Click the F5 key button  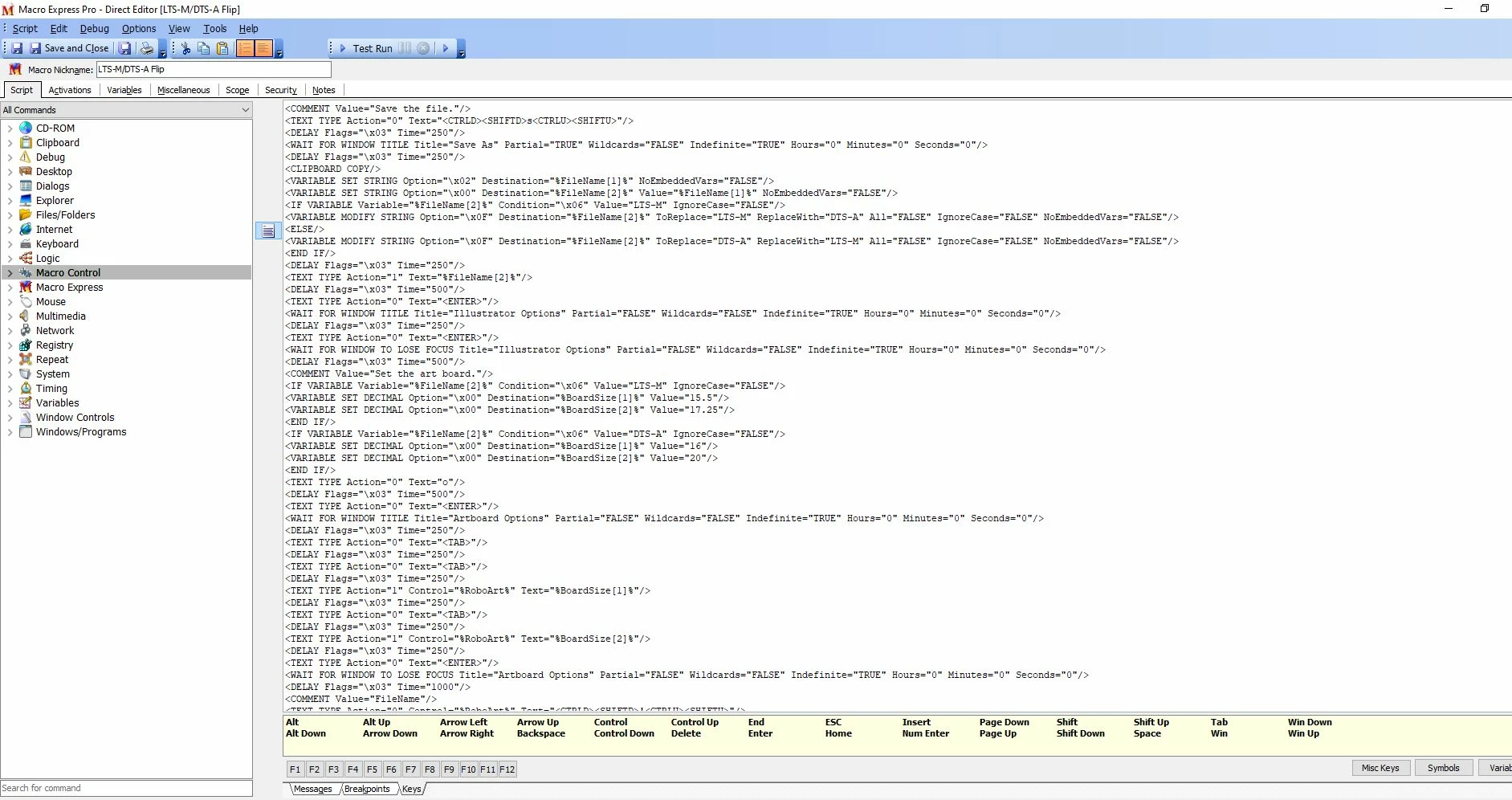(x=372, y=769)
